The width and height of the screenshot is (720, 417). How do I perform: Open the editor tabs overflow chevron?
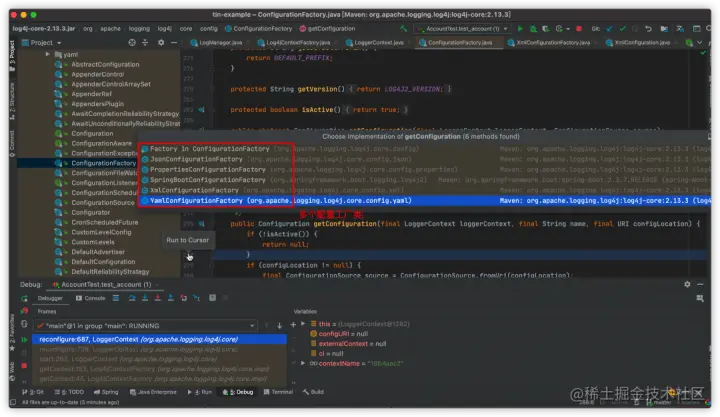[699, 42]
